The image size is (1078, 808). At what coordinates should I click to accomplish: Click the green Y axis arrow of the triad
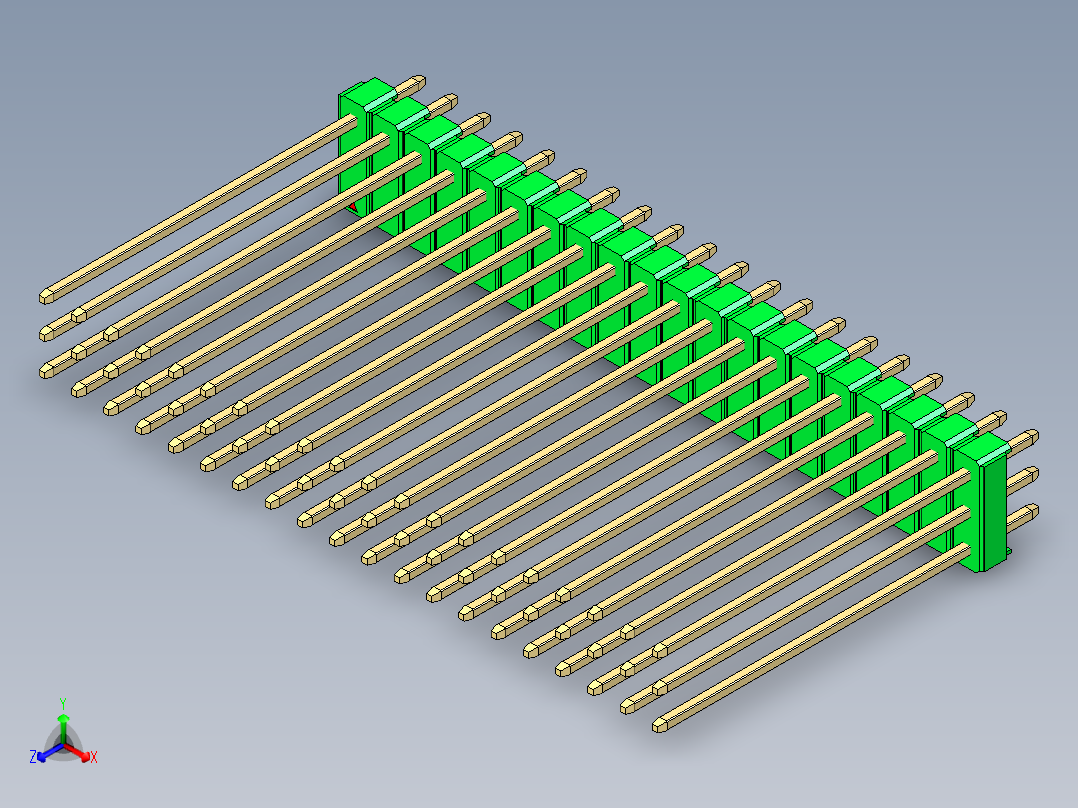(x=63, y=727)
